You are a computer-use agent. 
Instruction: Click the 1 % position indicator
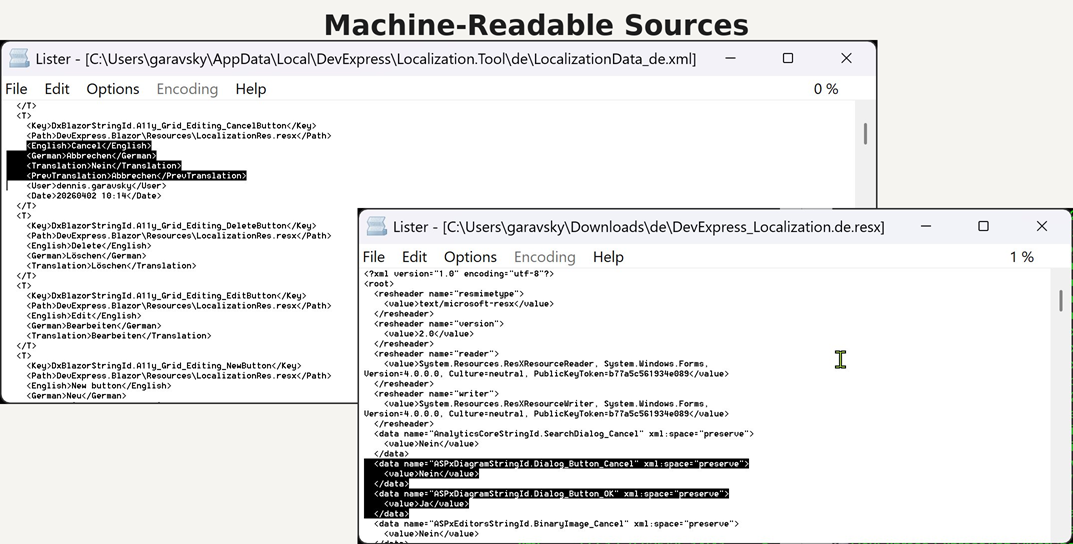(x=1022, y=257)
